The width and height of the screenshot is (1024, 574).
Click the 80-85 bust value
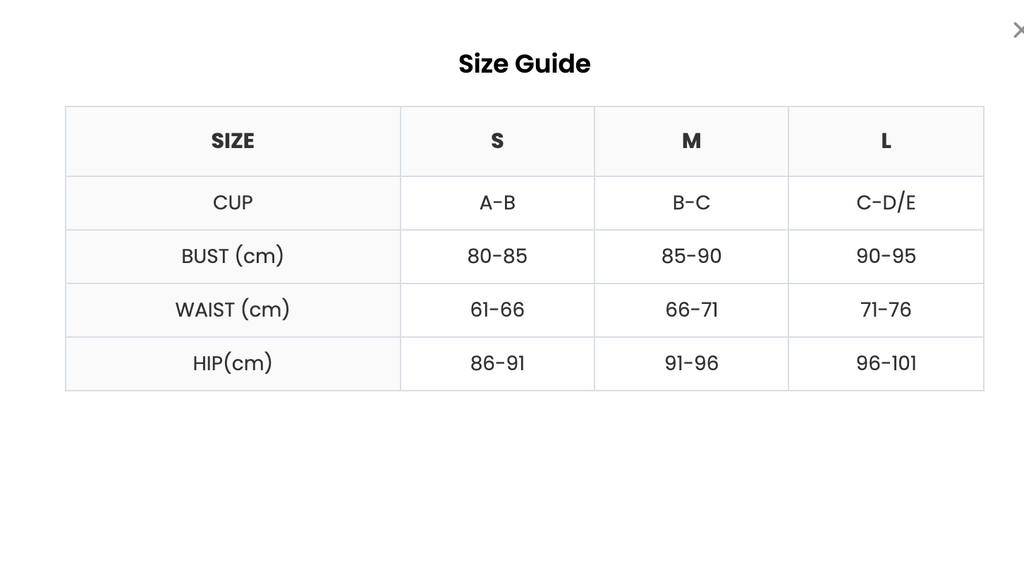pos(497,257)
